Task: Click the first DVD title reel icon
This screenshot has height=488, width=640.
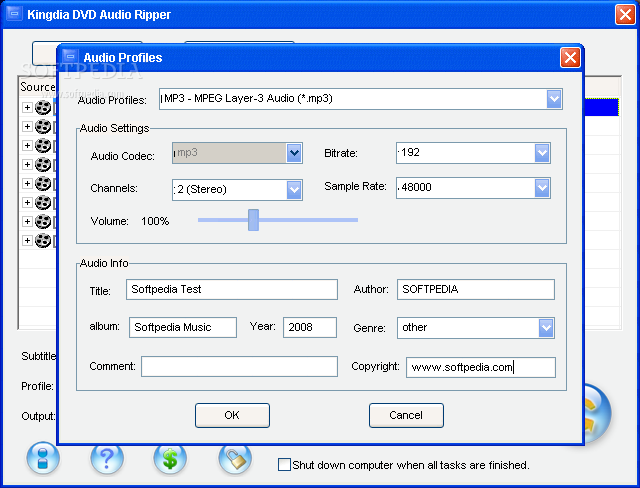Action: pos(43,108)
